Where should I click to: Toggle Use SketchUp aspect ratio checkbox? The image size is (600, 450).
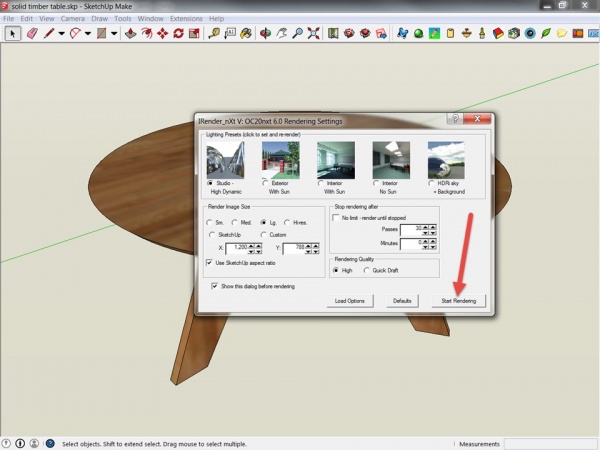209,262
